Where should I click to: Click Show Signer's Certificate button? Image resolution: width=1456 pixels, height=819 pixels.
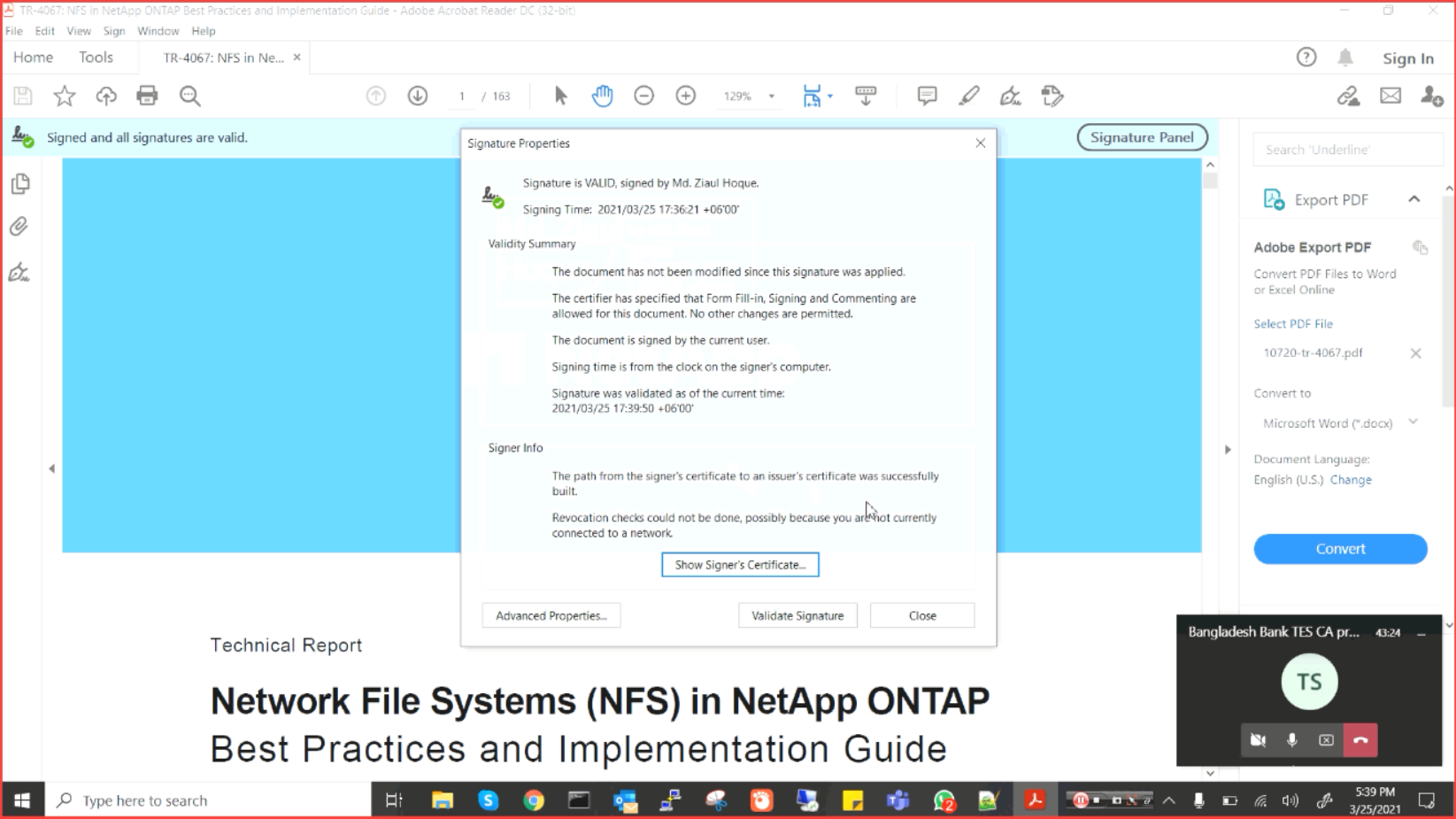[740, 565]
